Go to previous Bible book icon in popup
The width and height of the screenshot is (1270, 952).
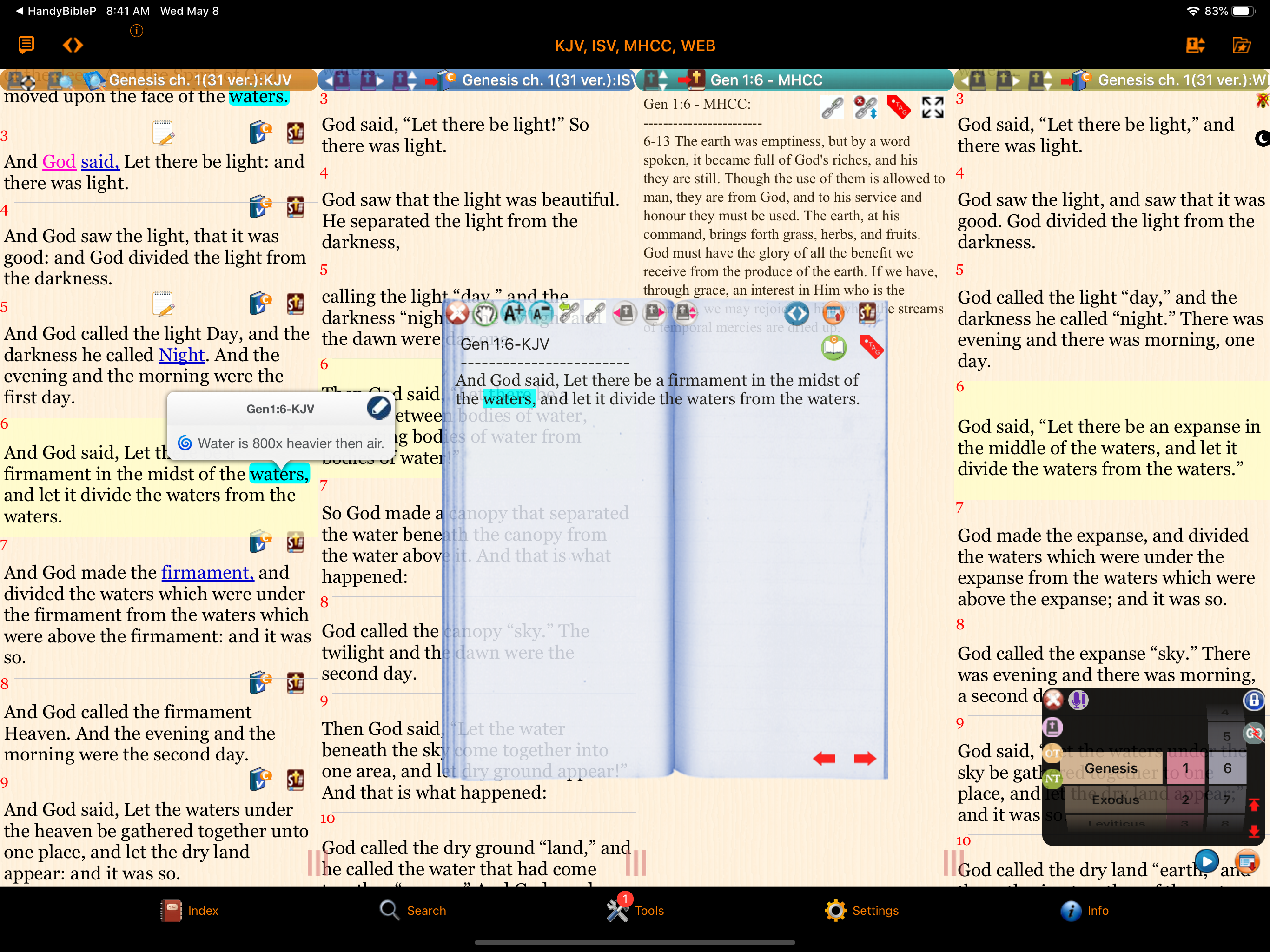click(x=625, y=313)
